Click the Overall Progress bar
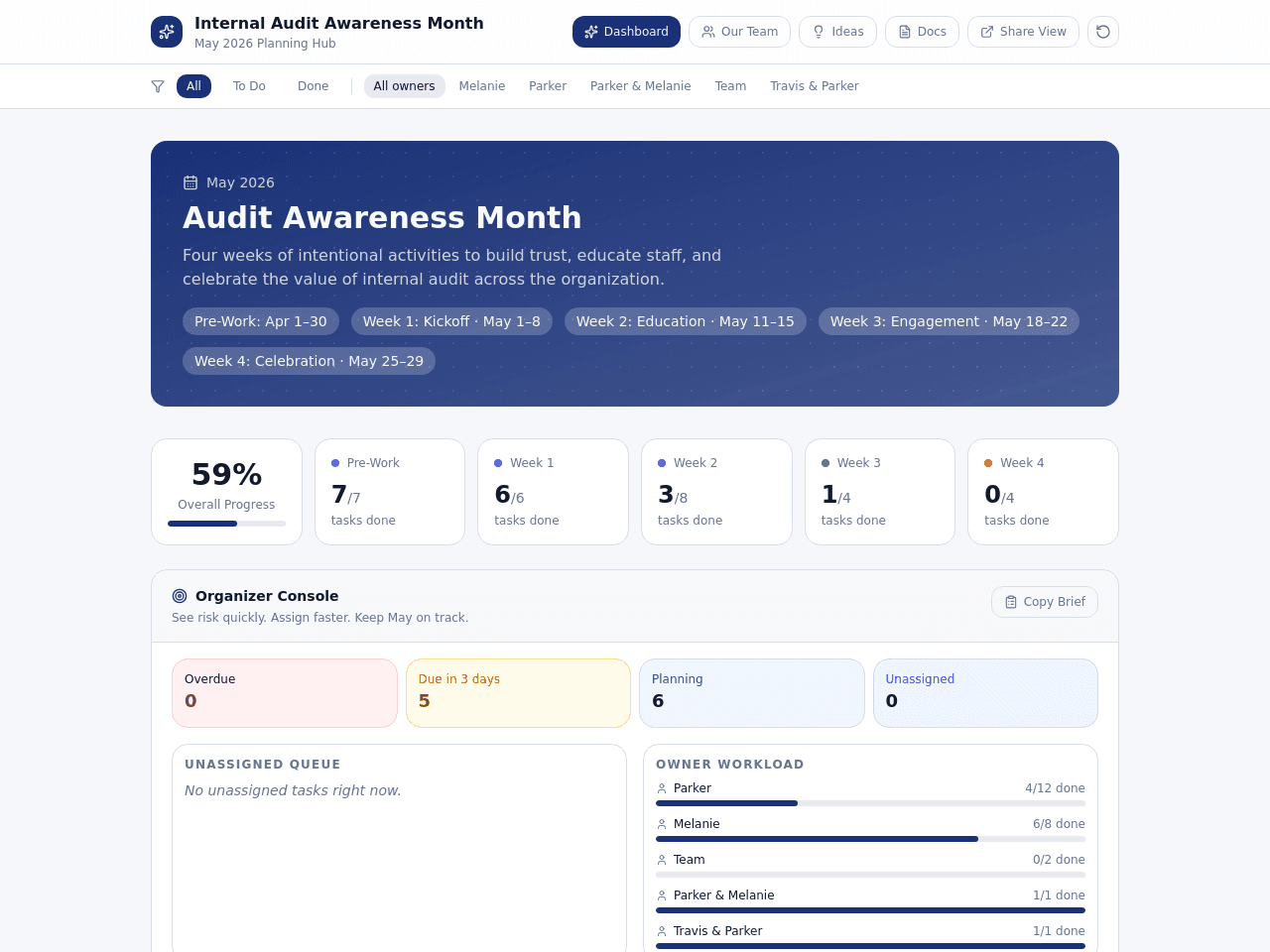This screenshot has width=1270, height=952. click(x=226, y=524)
